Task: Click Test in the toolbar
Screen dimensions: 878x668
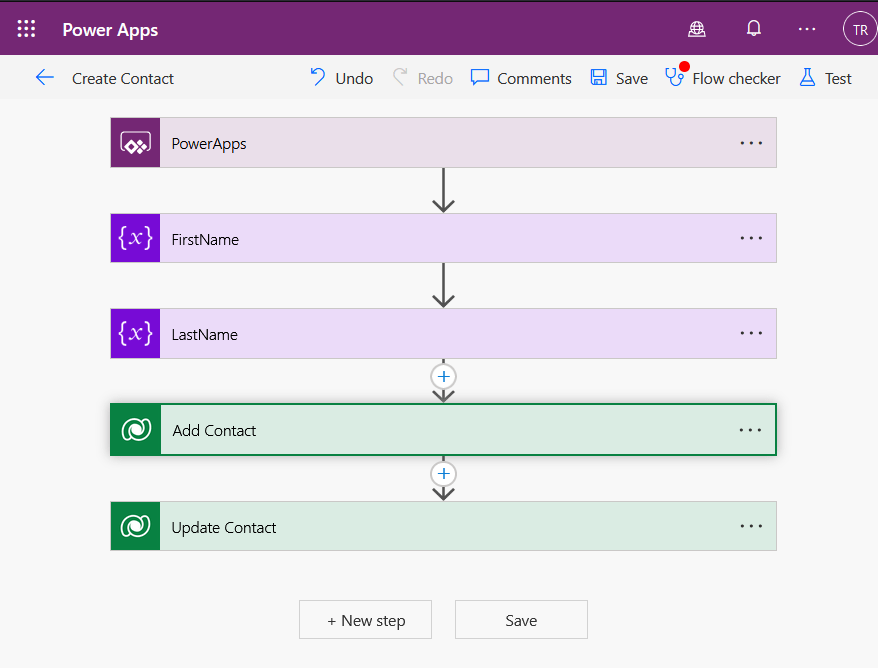Action: click(825, 78)
